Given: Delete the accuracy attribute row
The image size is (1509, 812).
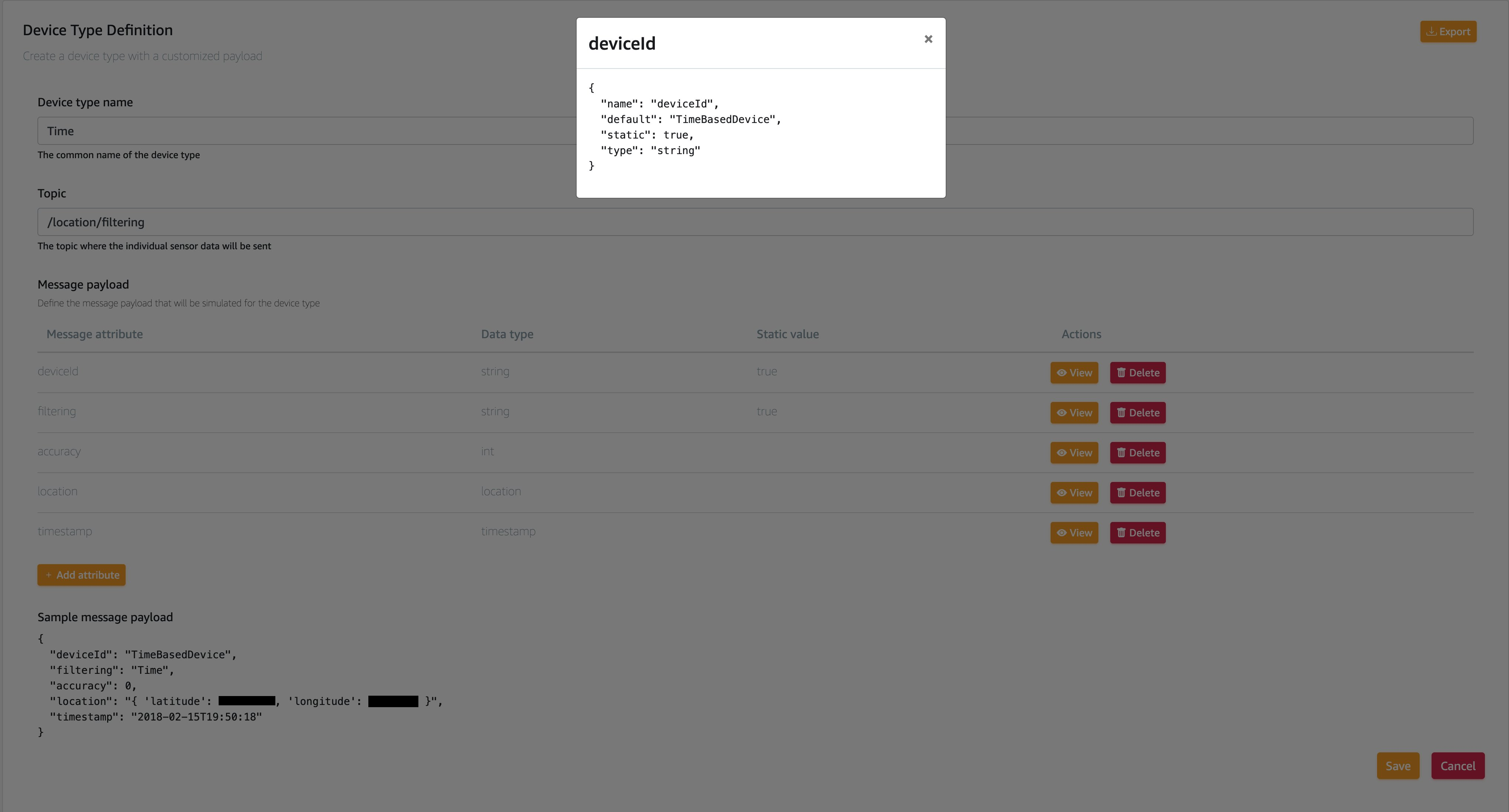Looking at the screenshot, I should point(1138,452).
